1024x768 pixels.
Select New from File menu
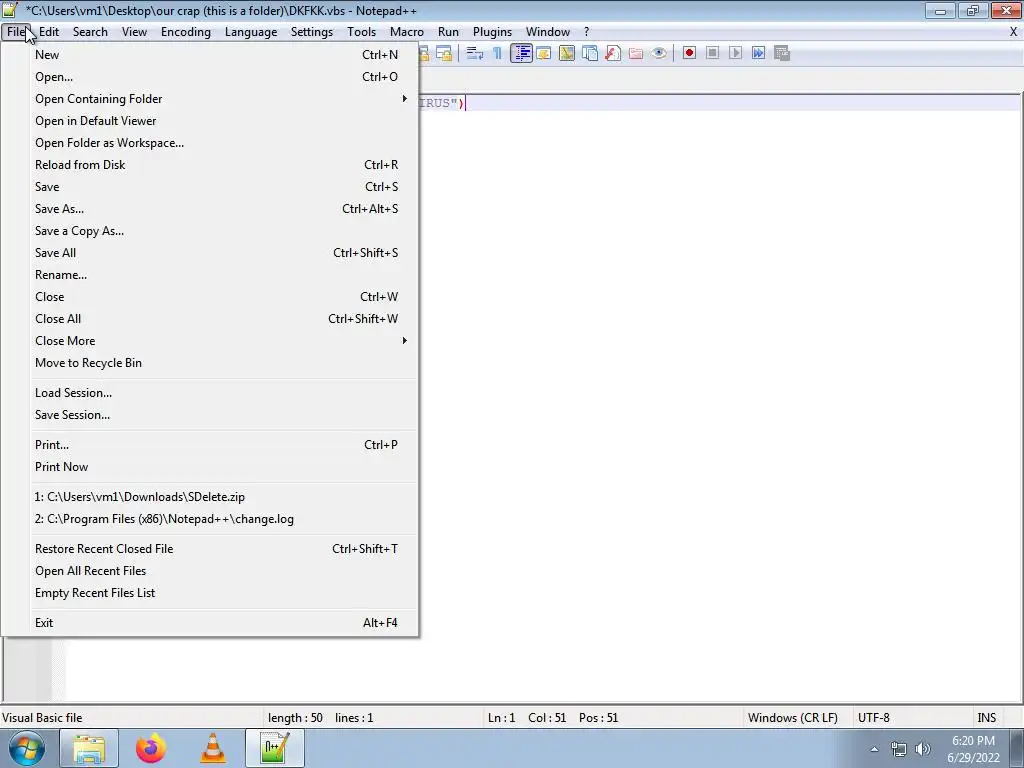[x=209, y=55]
